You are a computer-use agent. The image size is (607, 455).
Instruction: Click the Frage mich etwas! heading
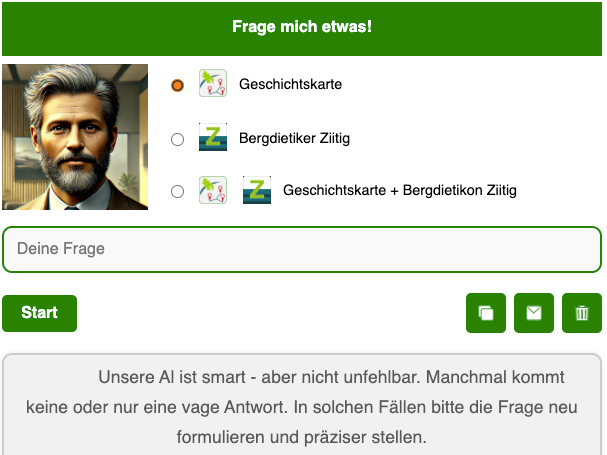pyautogui.click(x=302, y=26)
